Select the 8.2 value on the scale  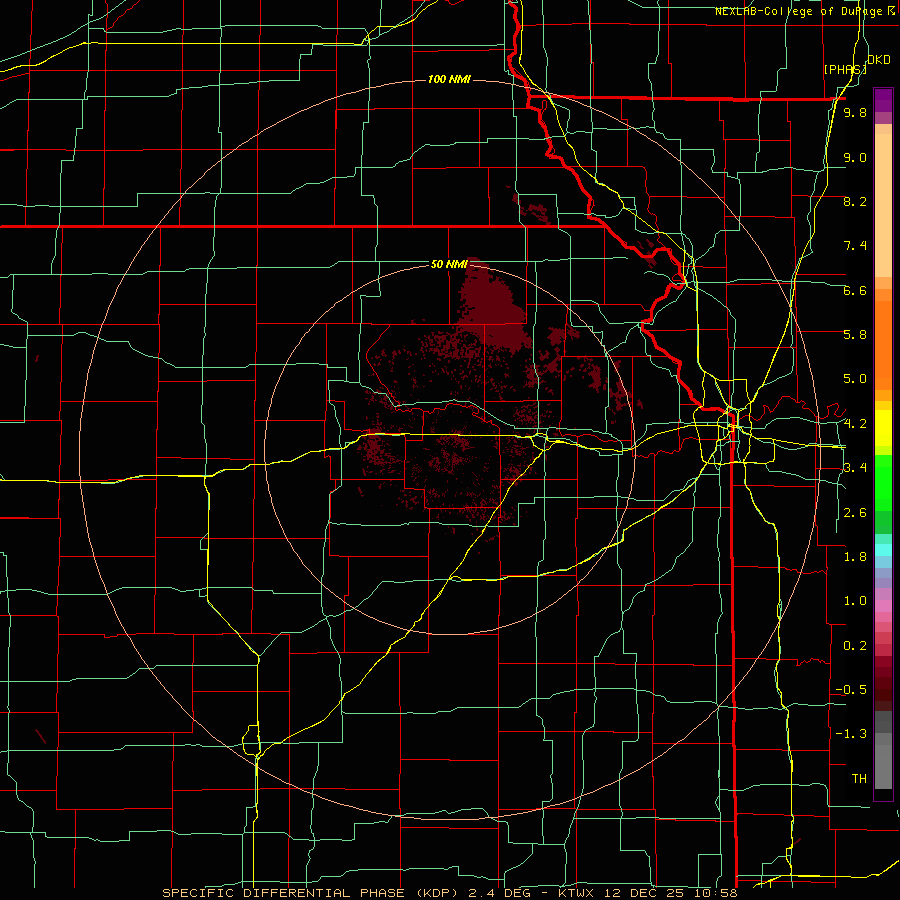pyautogui.click(x=855, y=201)
